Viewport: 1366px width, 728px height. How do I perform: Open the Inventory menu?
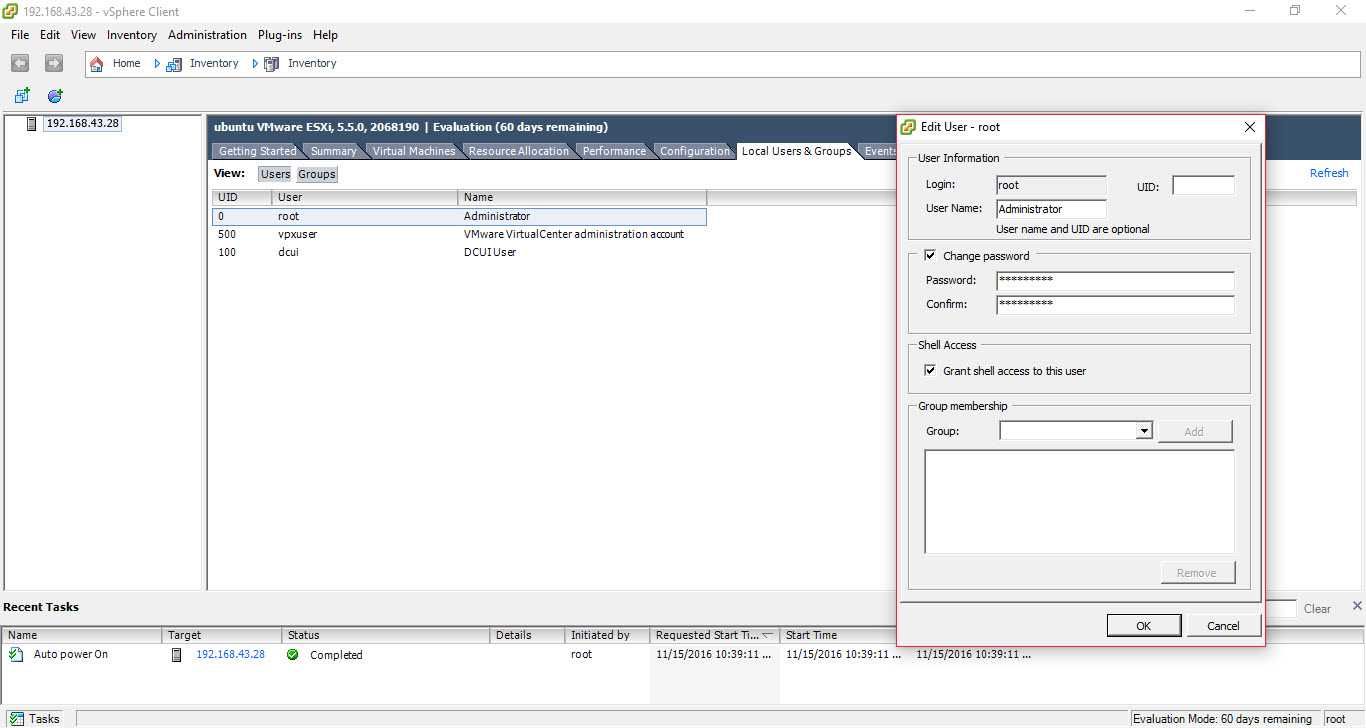pos(132,35)
